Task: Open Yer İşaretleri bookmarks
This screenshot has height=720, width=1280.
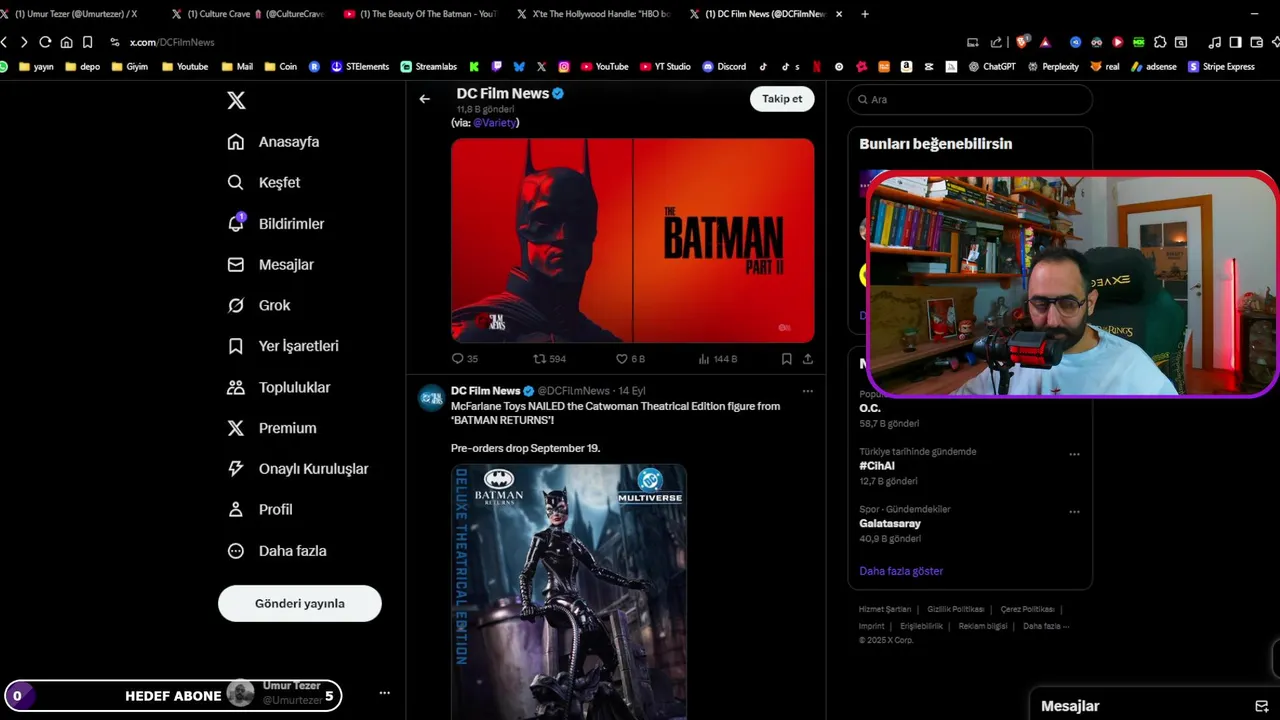Action: (x=283, y=346)
